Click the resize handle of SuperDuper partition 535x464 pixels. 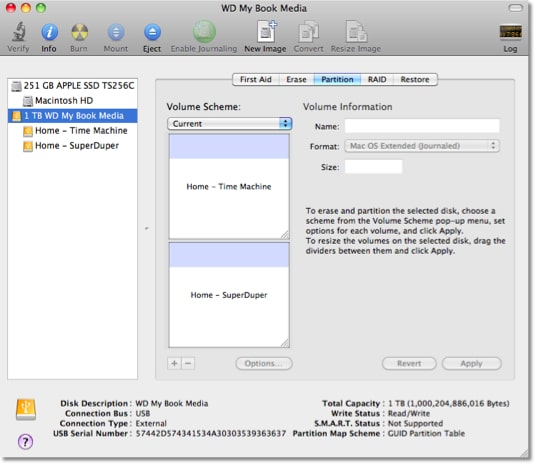[x=285, y=343]
